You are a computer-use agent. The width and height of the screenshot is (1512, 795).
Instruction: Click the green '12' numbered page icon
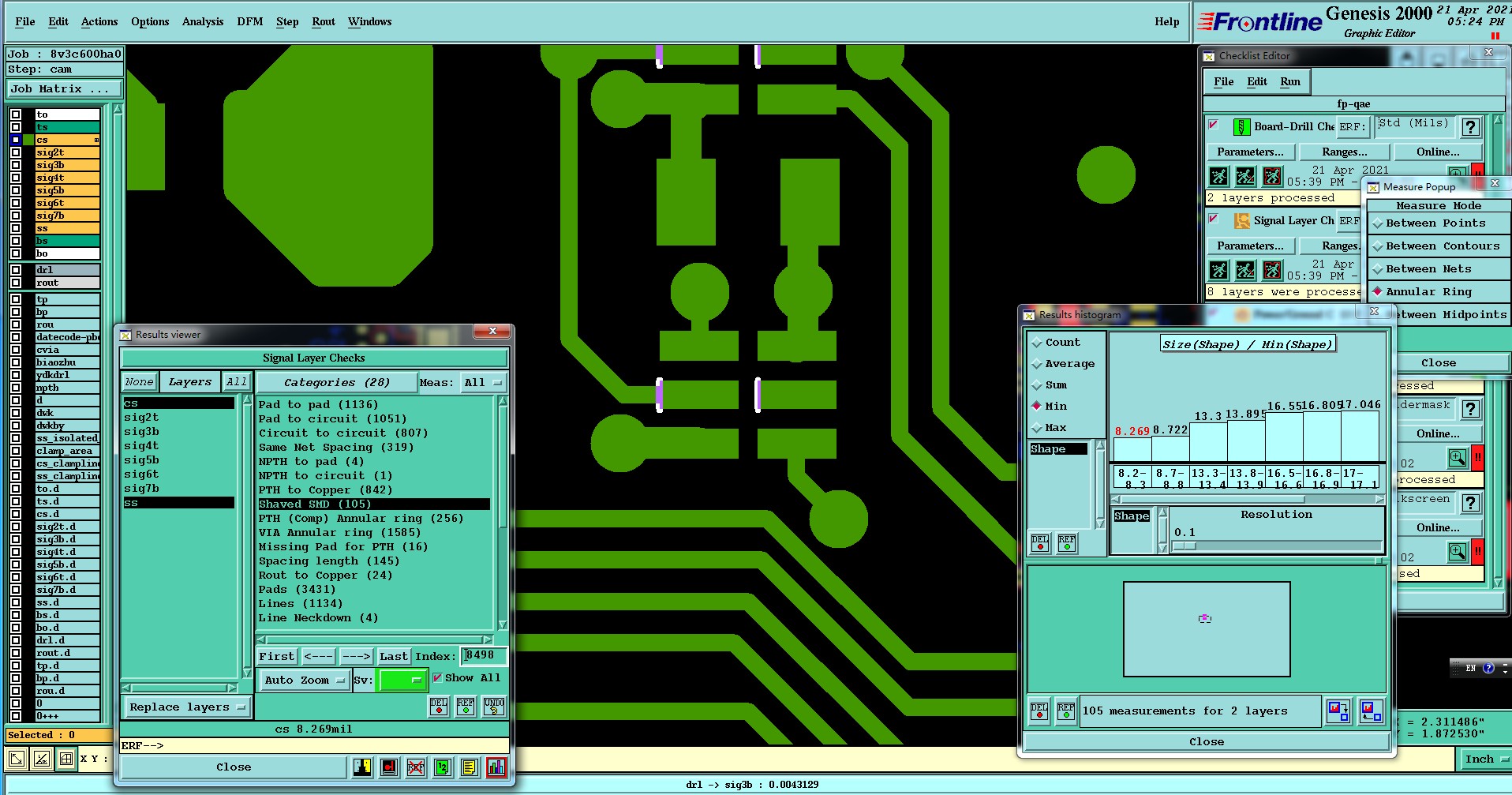click(443, 767)
